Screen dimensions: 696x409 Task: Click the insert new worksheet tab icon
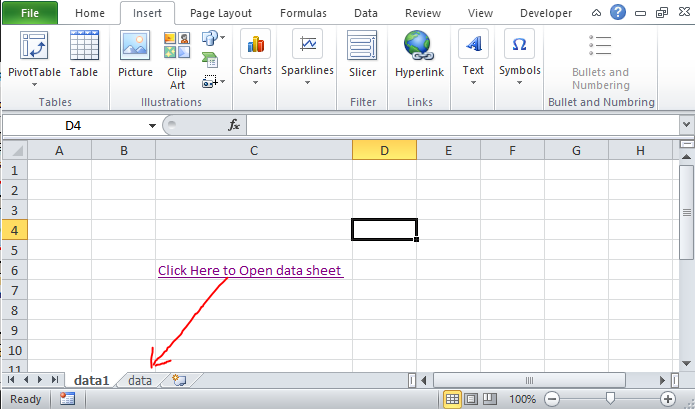coord(179,380)
